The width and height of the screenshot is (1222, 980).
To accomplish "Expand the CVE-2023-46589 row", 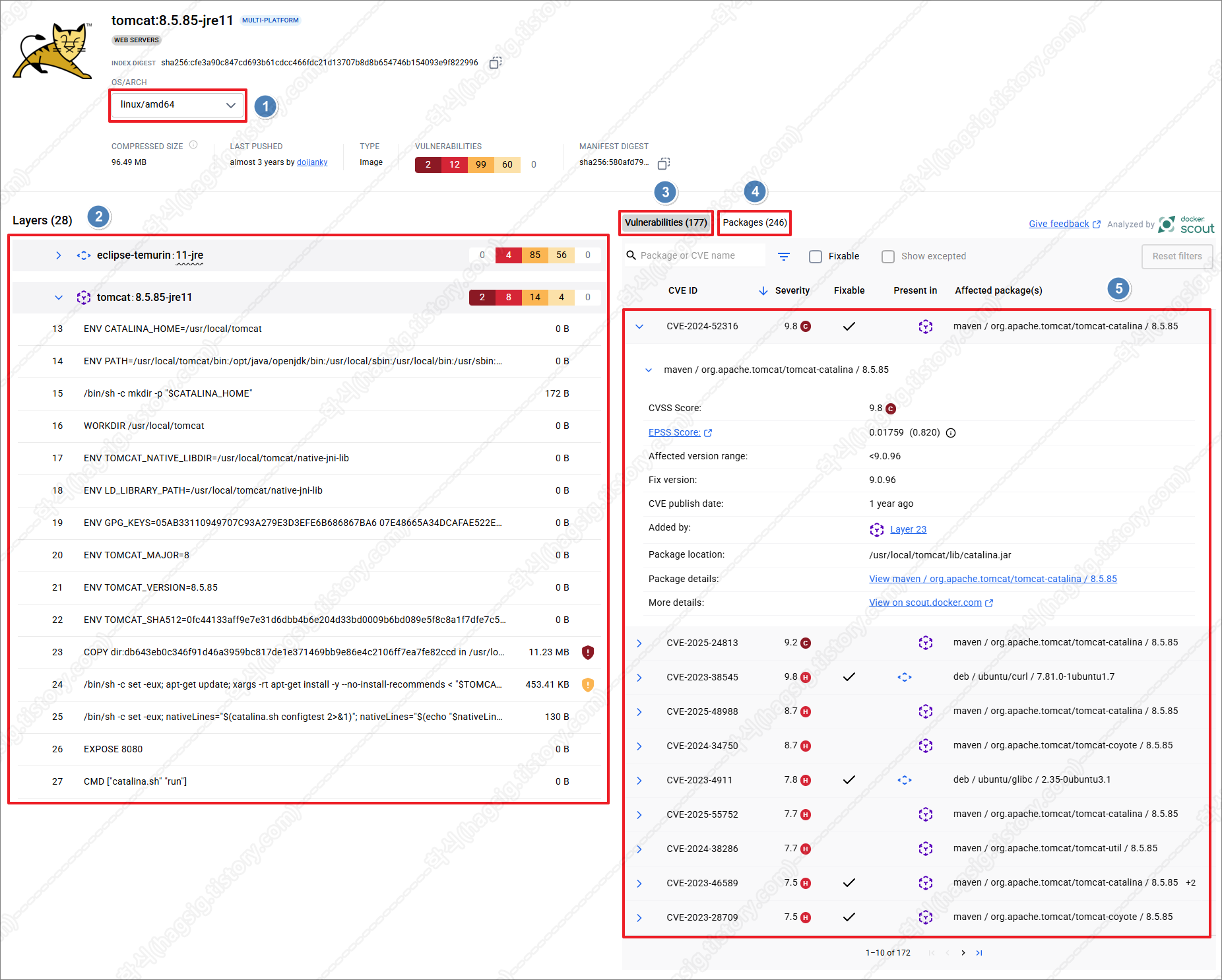I will tap(639, 883).
